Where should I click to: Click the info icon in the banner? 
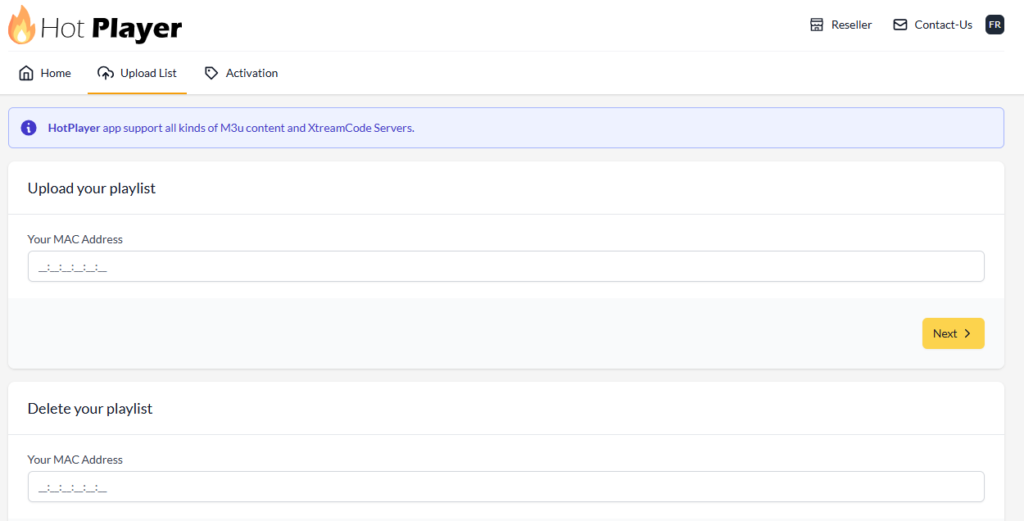tap(28, 128)
